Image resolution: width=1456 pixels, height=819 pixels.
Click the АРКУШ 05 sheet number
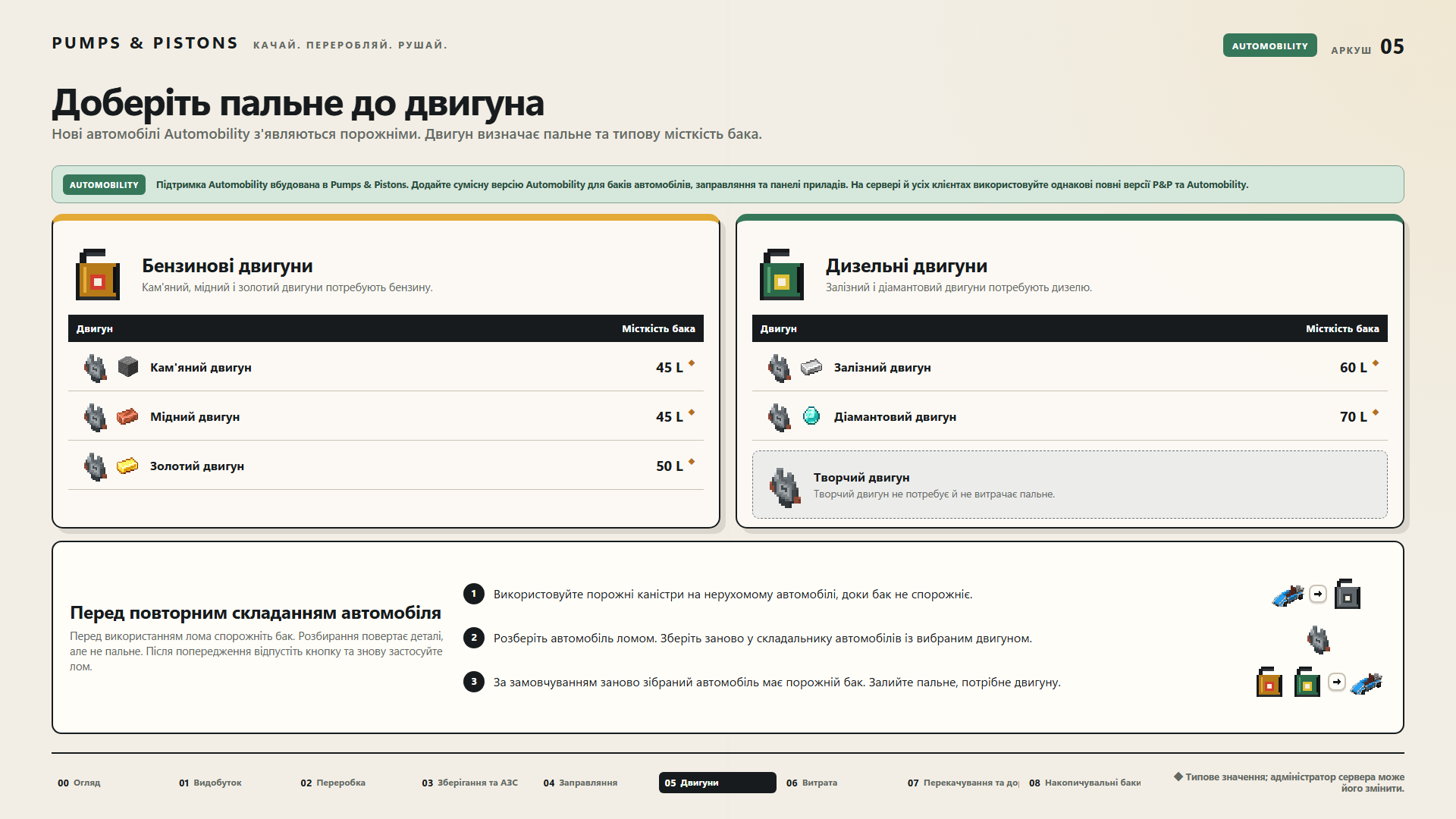coord(1367,47)
